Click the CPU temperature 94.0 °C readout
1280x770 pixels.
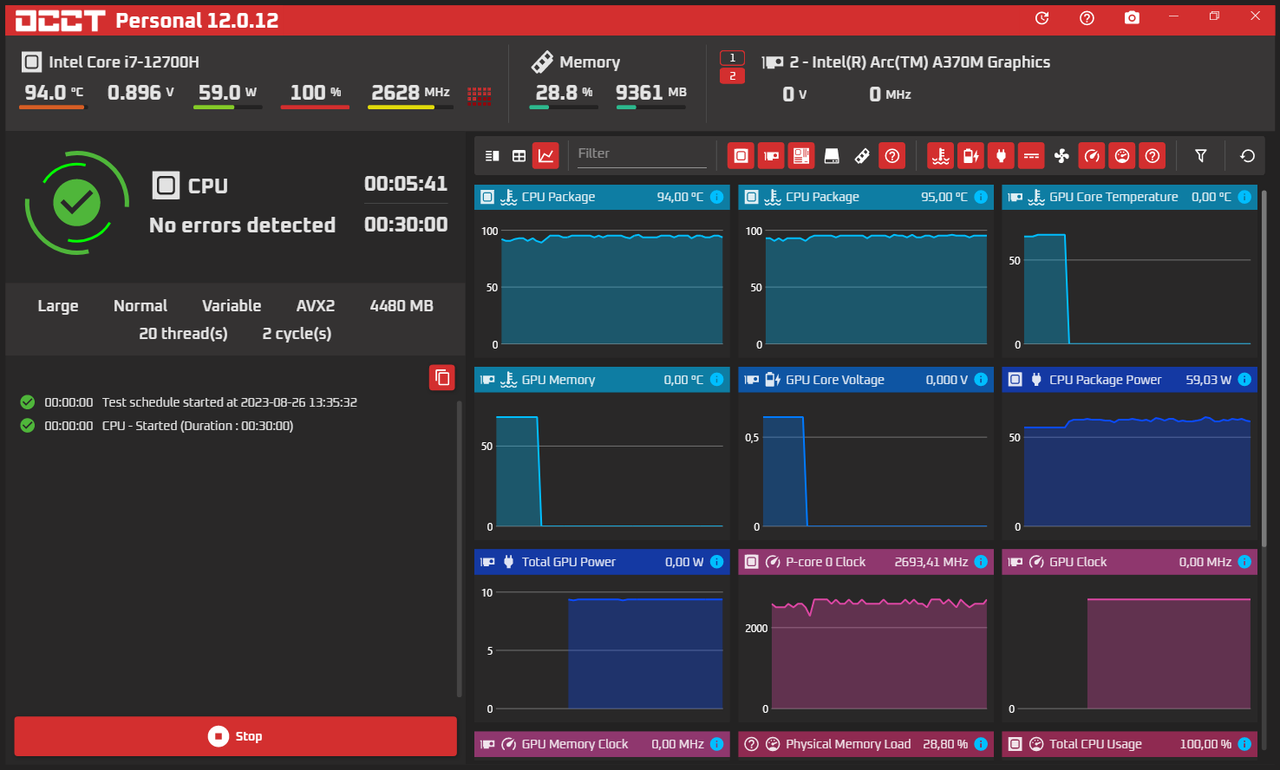coord(54,93)
